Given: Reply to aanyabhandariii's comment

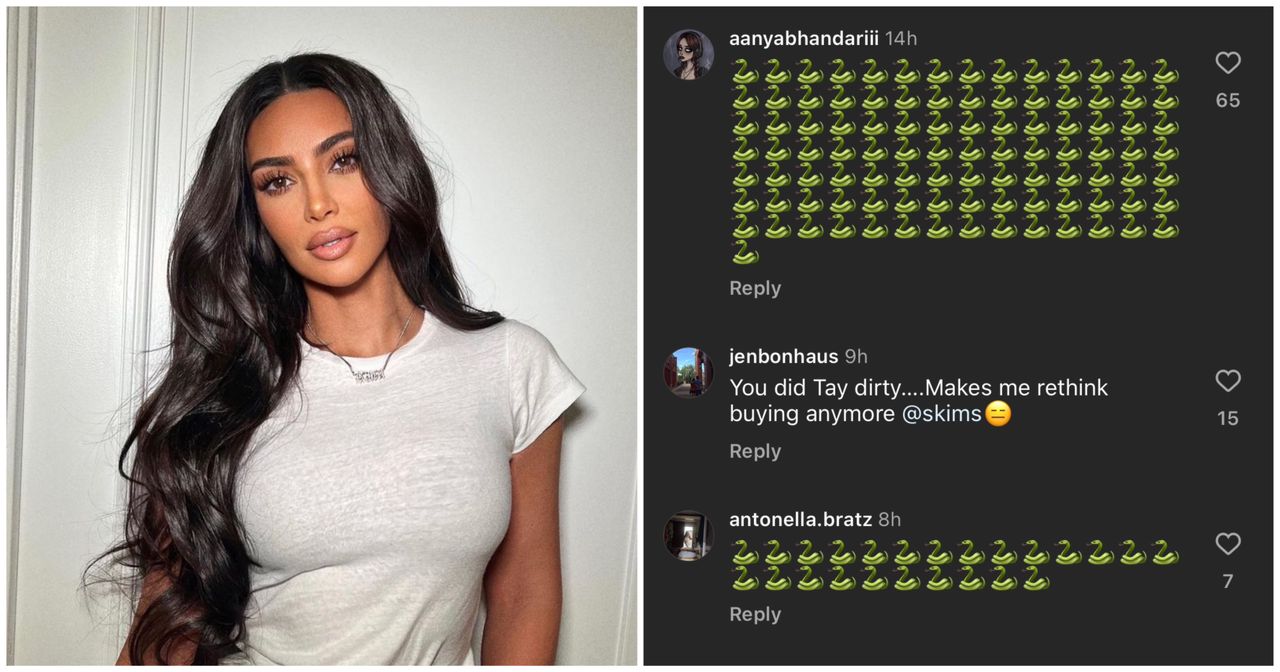Looking at the screenshot, I should 755,288.
